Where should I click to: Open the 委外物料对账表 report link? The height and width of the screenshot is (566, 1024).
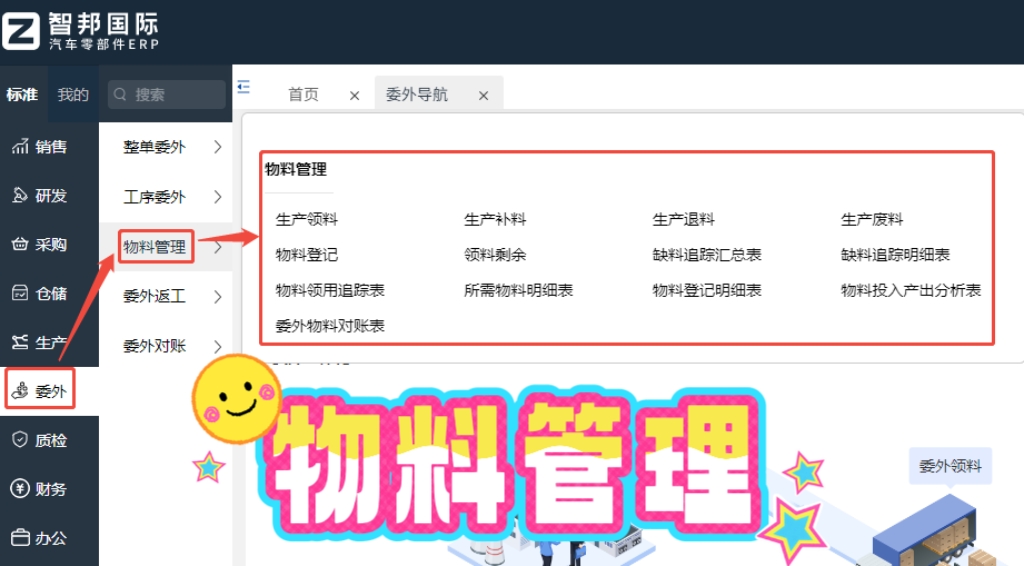click(x=330, y=325)
